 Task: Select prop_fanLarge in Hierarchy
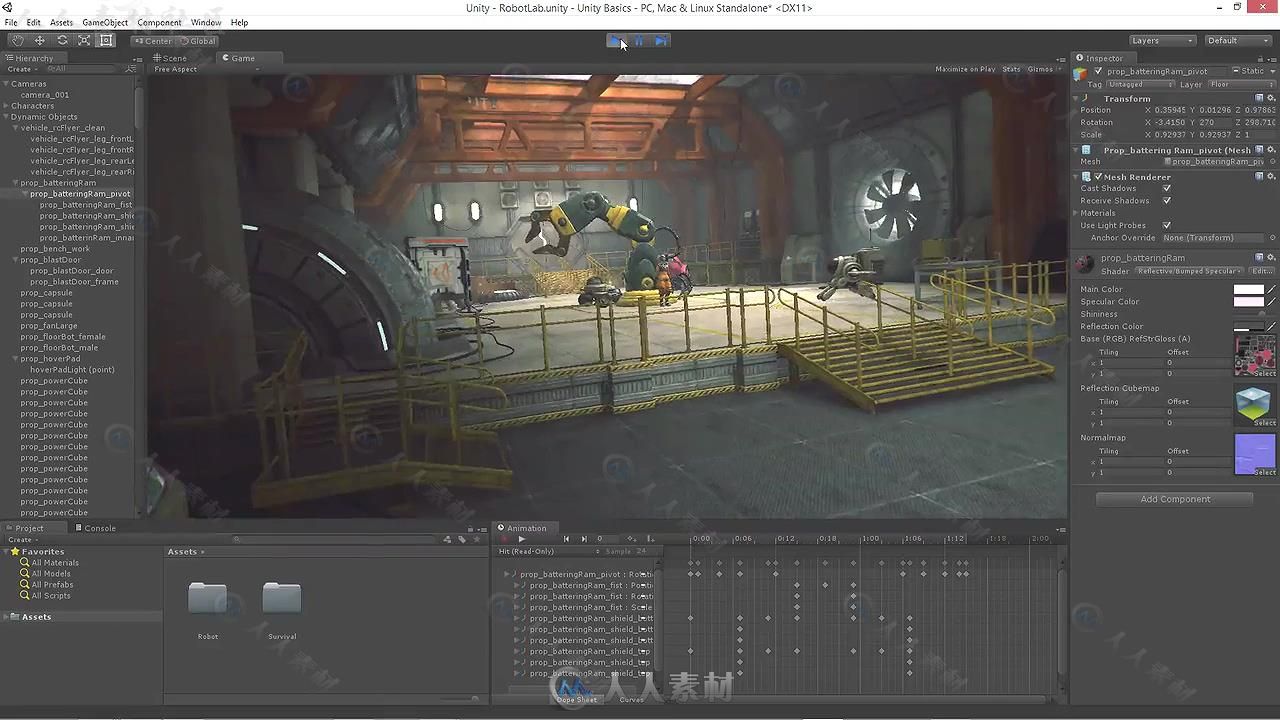point(49,326)
